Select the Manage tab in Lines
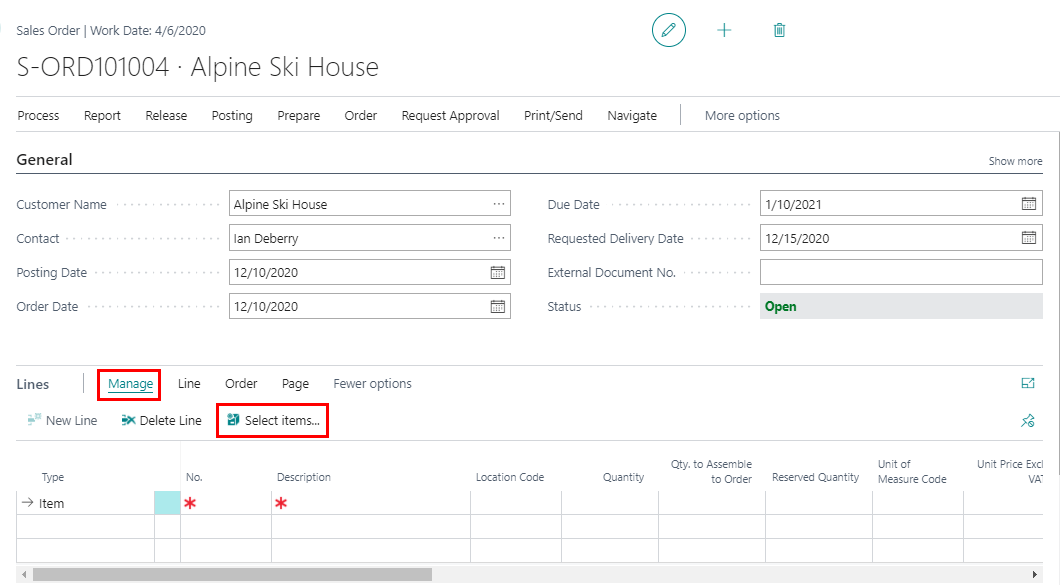 tap(130, 383)
